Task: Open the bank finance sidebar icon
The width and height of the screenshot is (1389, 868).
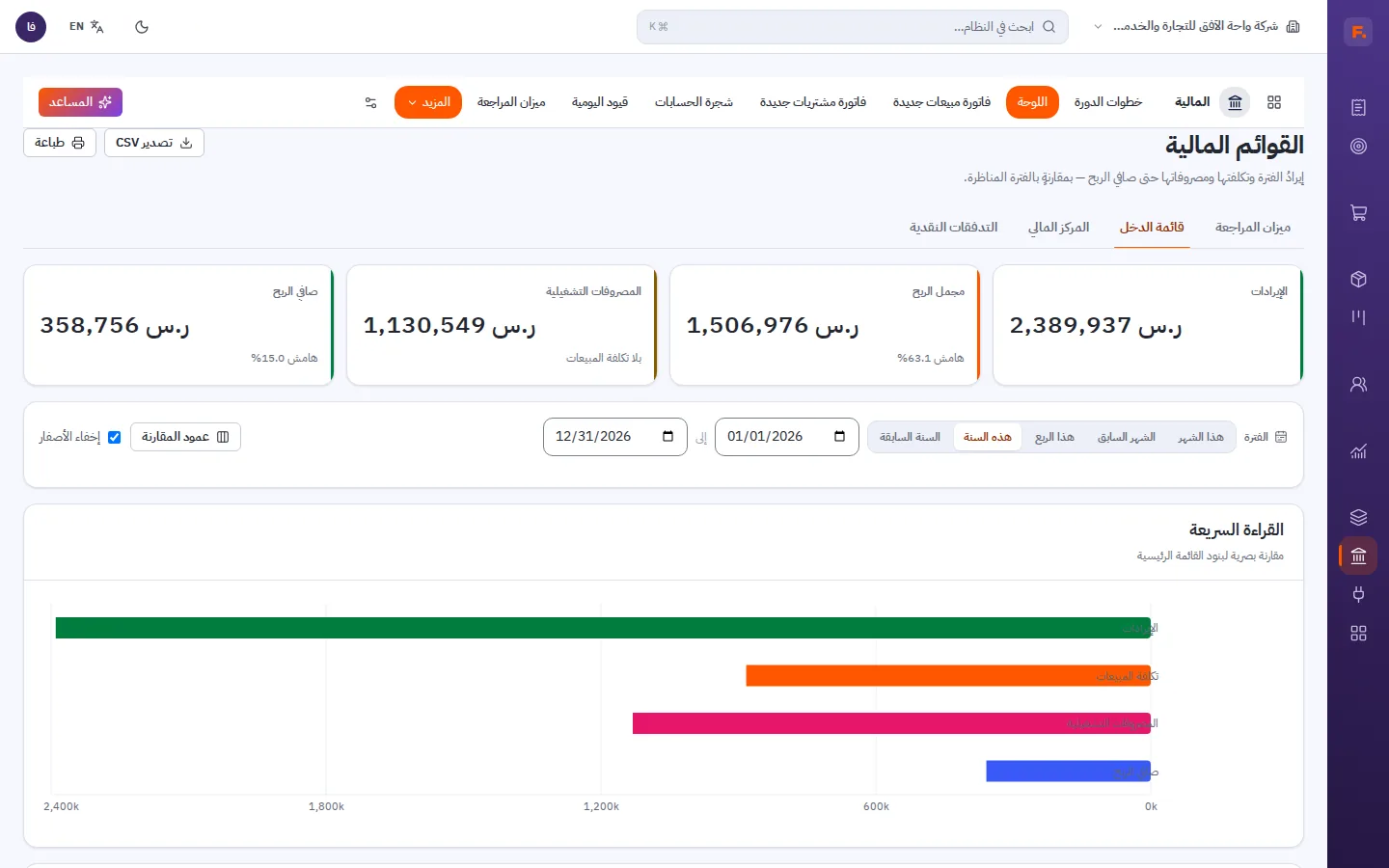Action: (1358, 556)
